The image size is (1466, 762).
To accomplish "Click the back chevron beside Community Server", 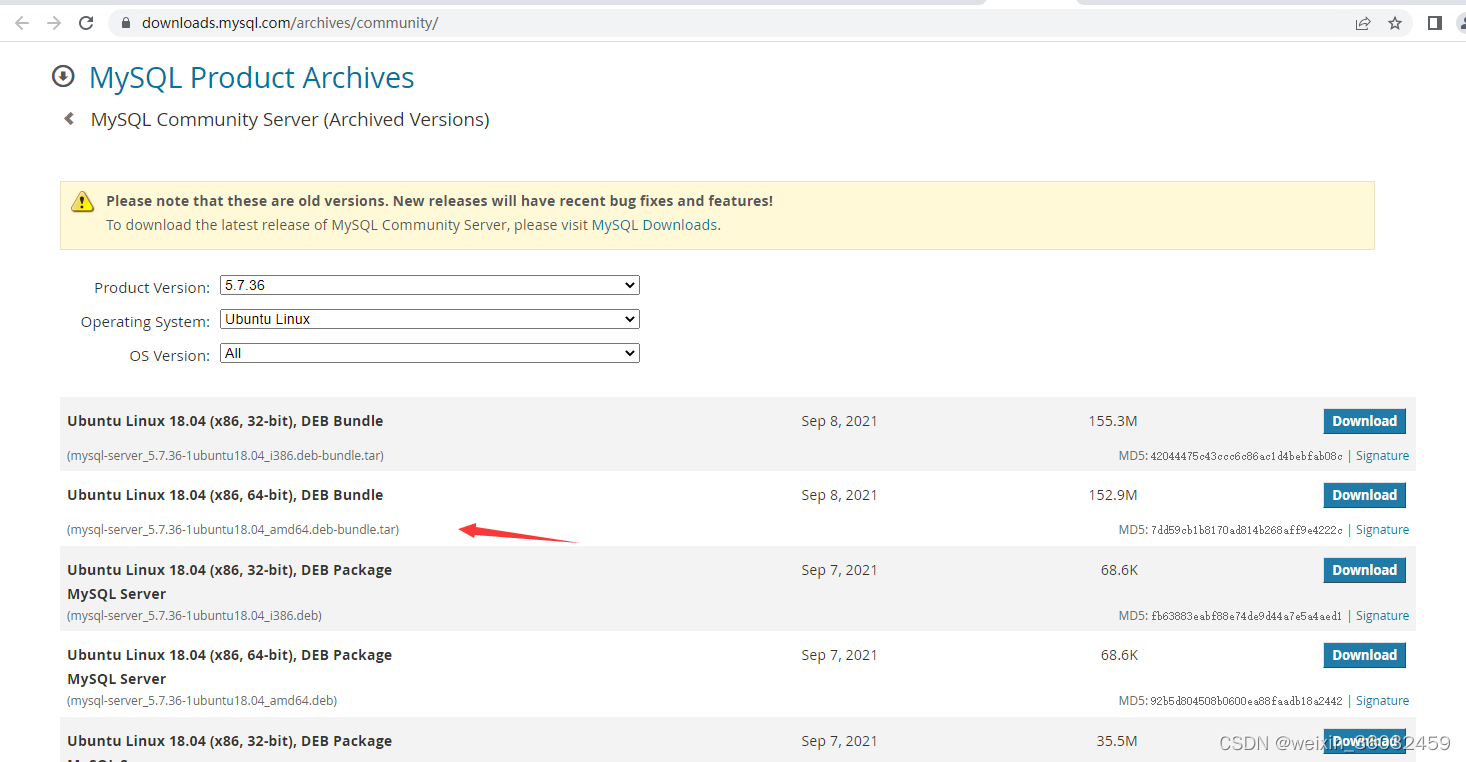I will pos(69,119).
